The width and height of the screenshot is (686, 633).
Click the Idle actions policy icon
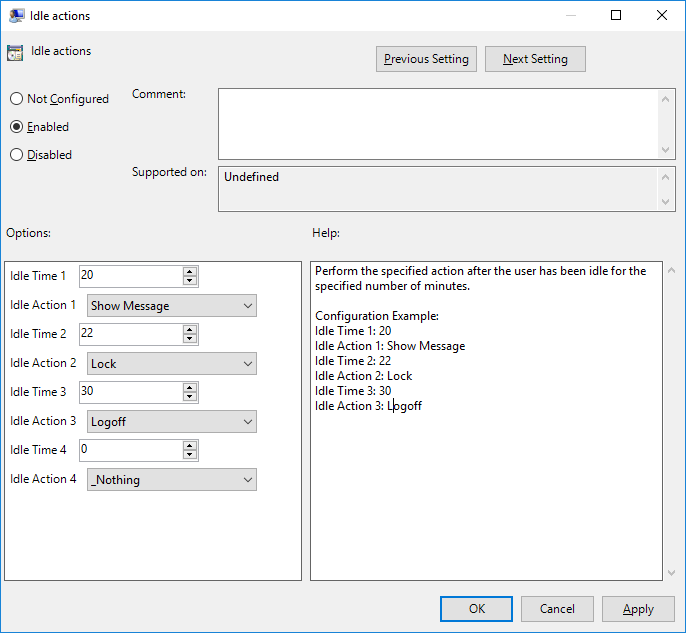(x=15, y=53)
